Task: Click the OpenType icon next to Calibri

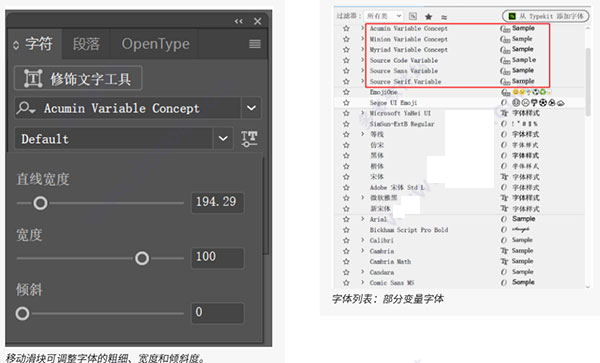Action: coord(504,240)
